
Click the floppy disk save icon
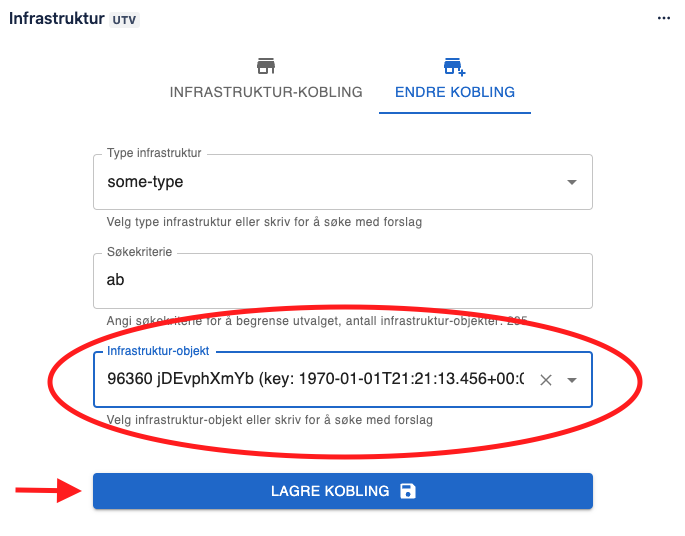407,491
